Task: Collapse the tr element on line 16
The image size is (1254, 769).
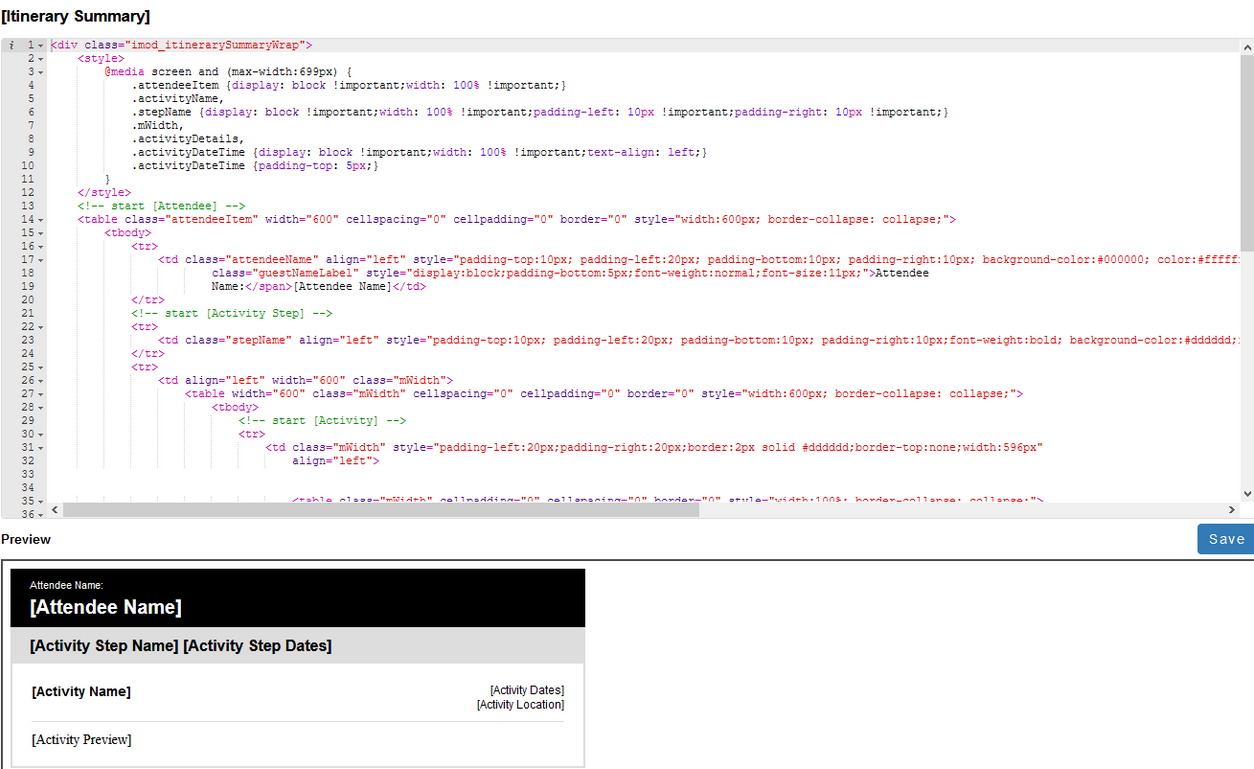Action: [40, 245]
